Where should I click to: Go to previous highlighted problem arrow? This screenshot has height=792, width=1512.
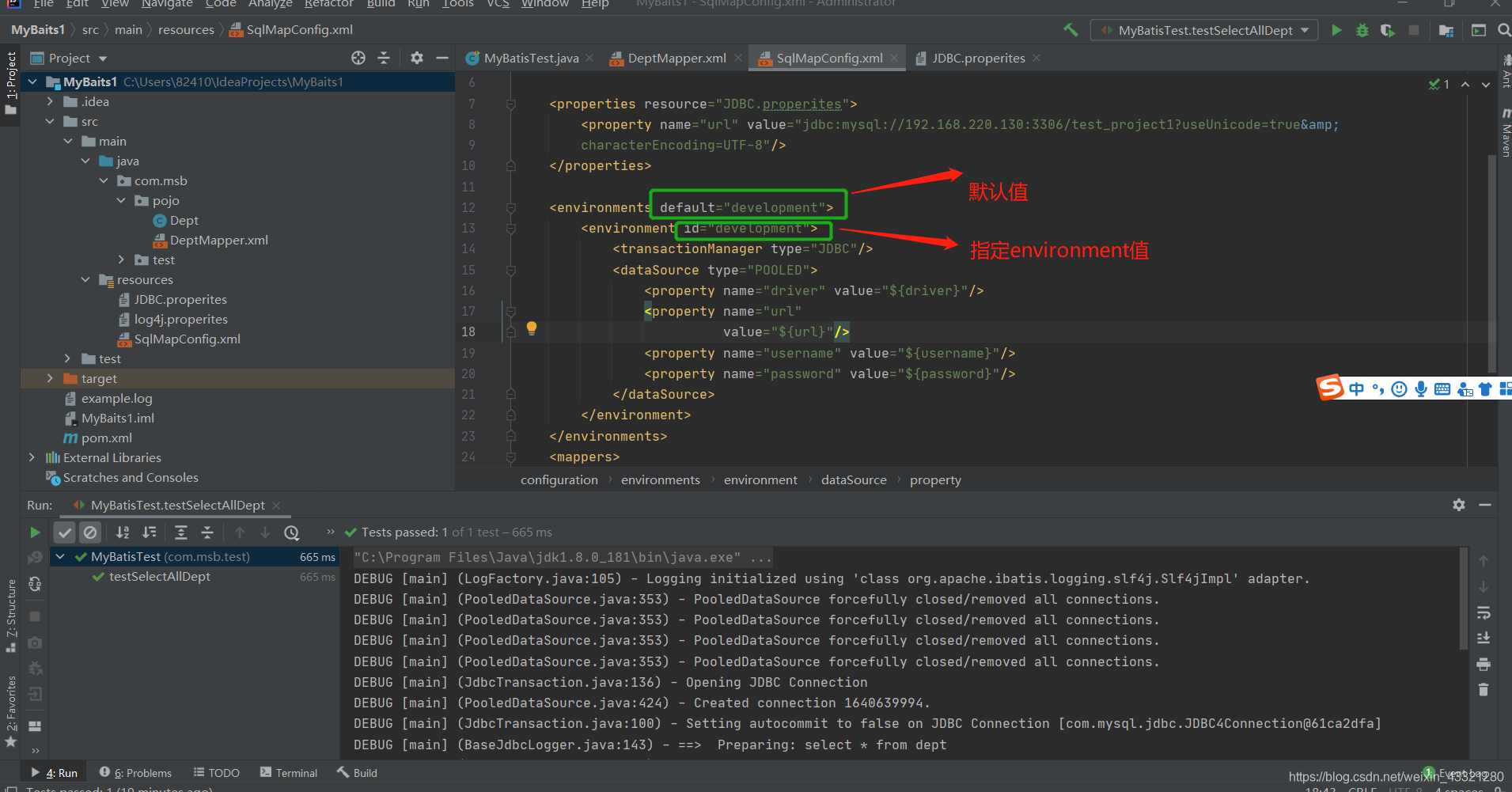click(x=1465, y=84)
